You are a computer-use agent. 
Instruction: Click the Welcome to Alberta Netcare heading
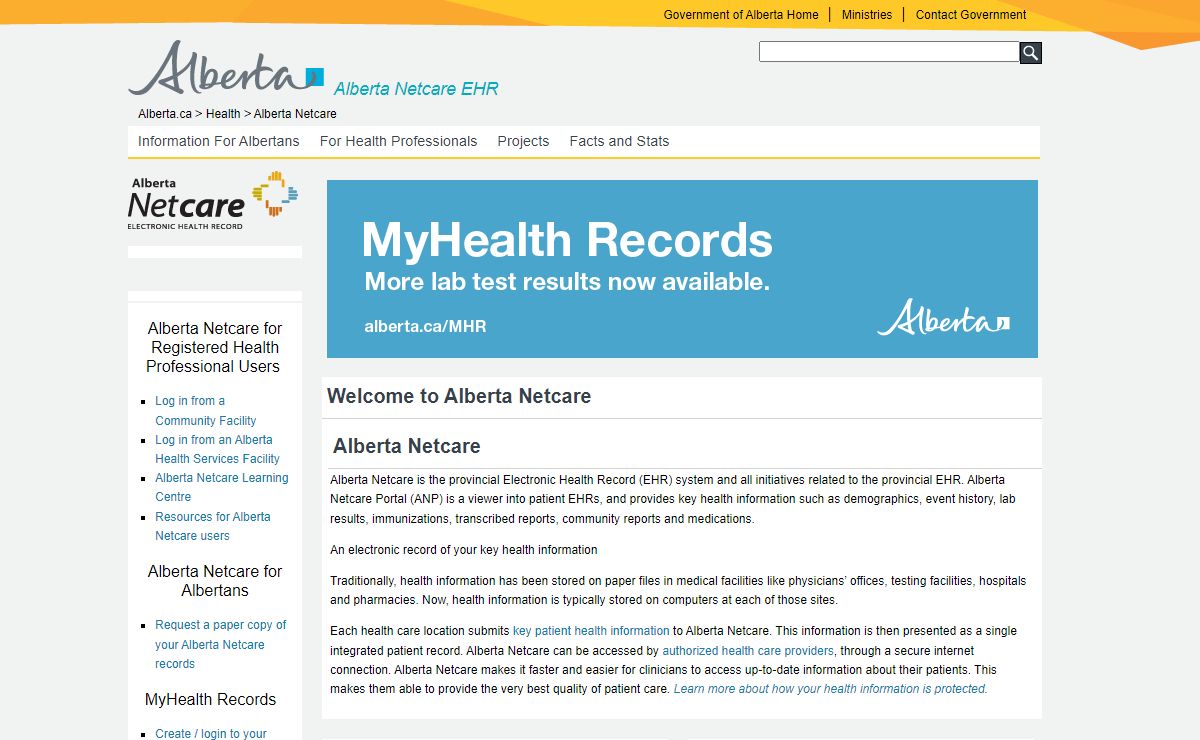(x=459, y=396)
